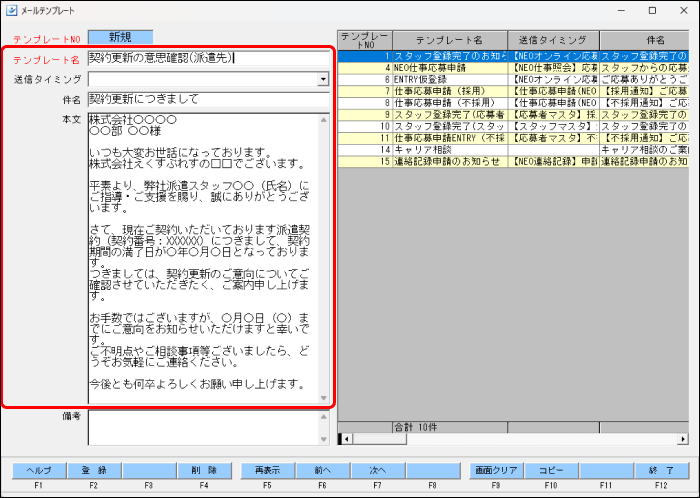
Task: Click the 登録 F2 button
Action: click(94, 470)
